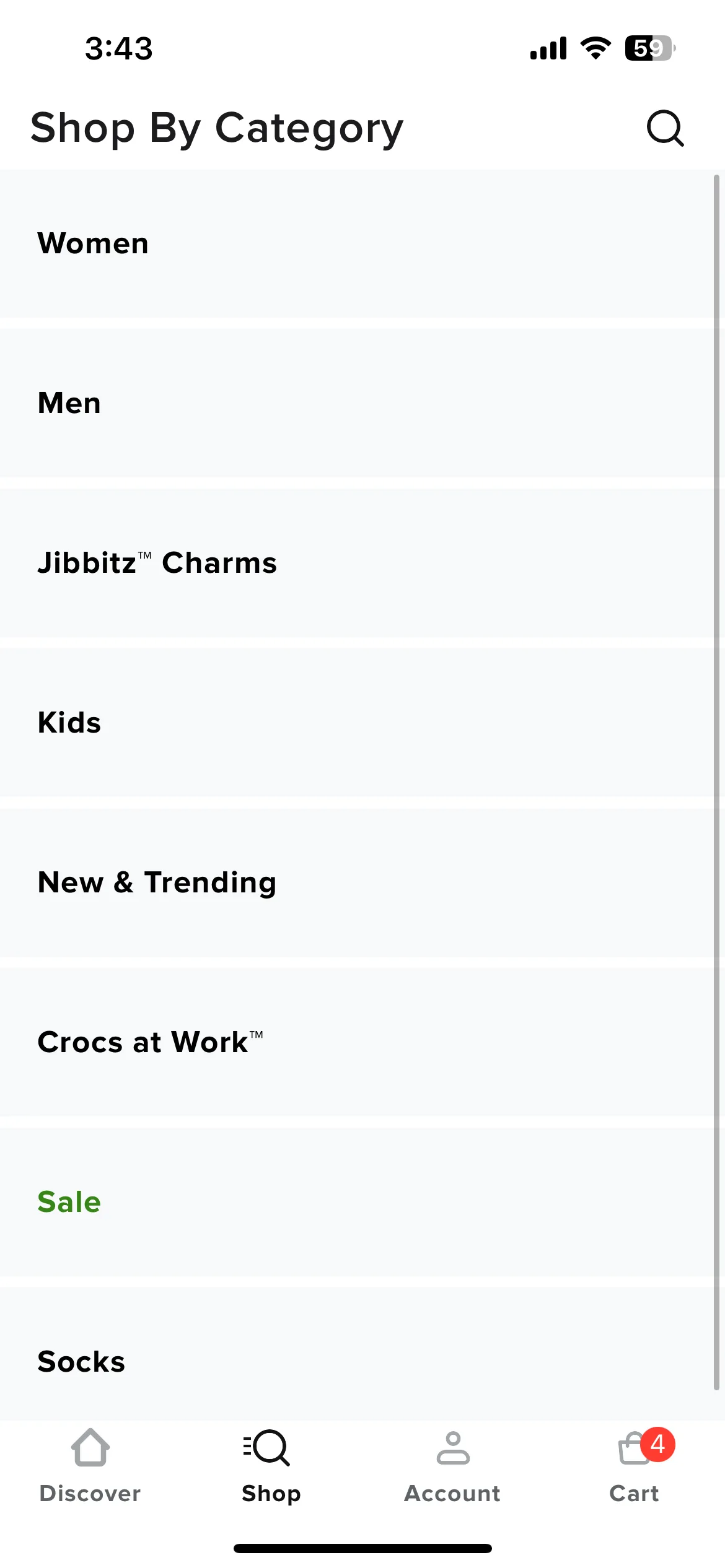Tap the battery indicator in status bar
Image resolution: width=725 pixels, height=1568 pixels.
650,48
